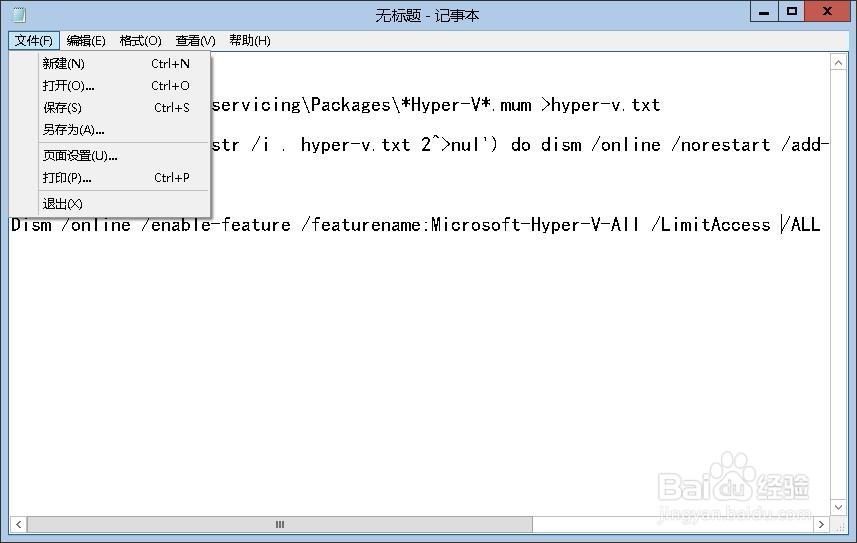Click the horizontal scrollbar left arrow
Image resolution: width=857 pixels, height=543 pixels.
click(x=18, y=524)
